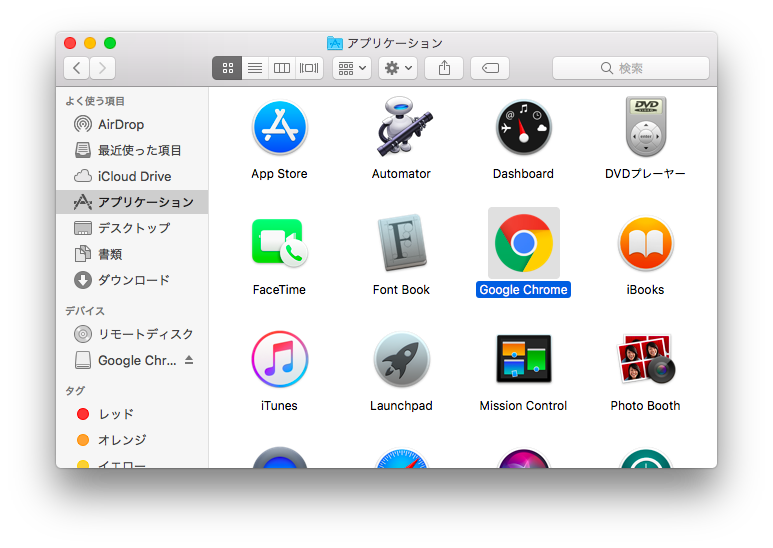Select the Safari compass icon

tap(402, 459)
